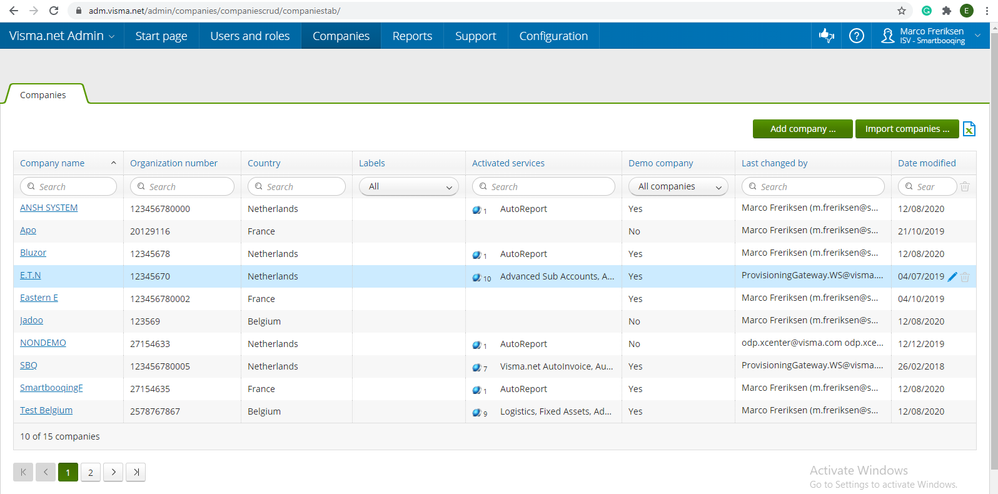Open Configuration menu

[554, 36]
